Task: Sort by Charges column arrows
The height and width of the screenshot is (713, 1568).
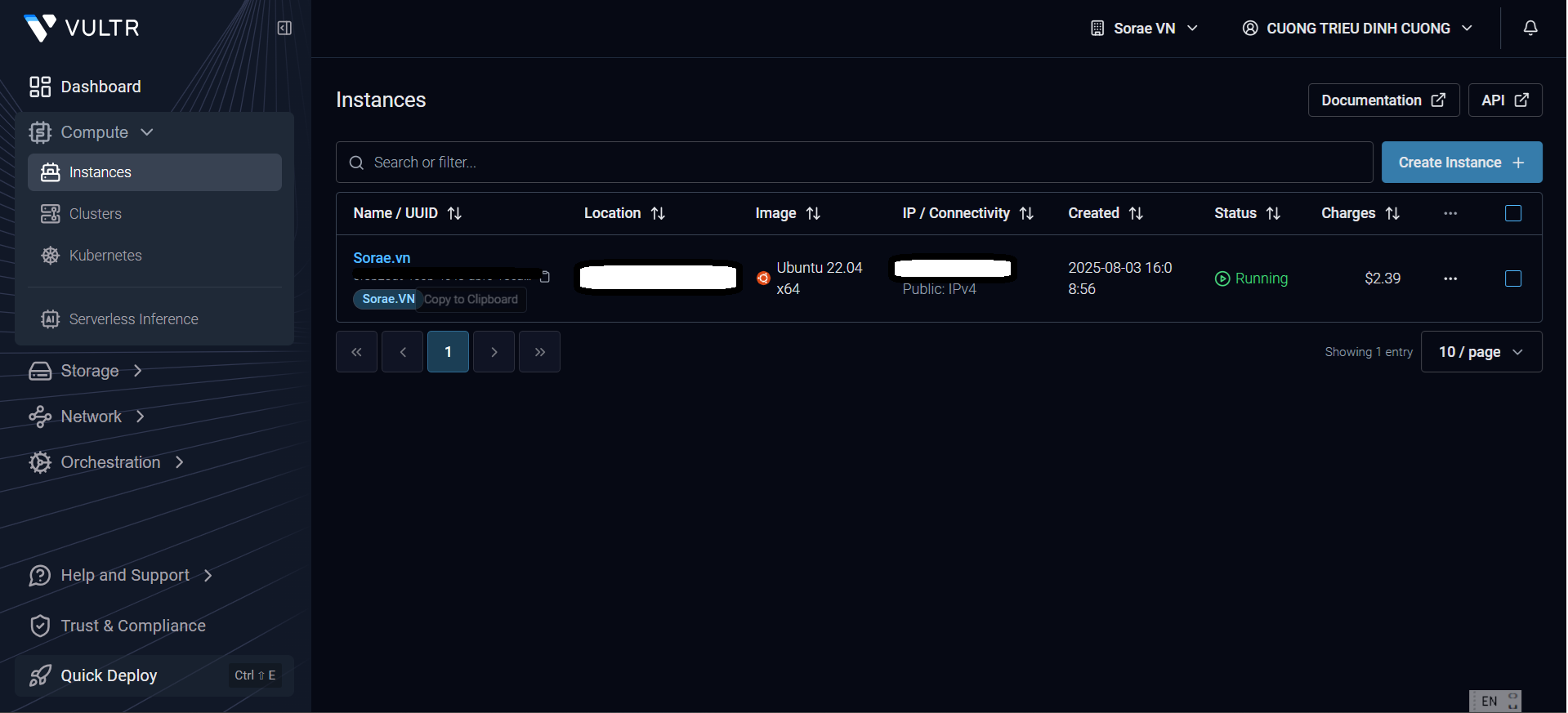Action: tap(1393, 213)
